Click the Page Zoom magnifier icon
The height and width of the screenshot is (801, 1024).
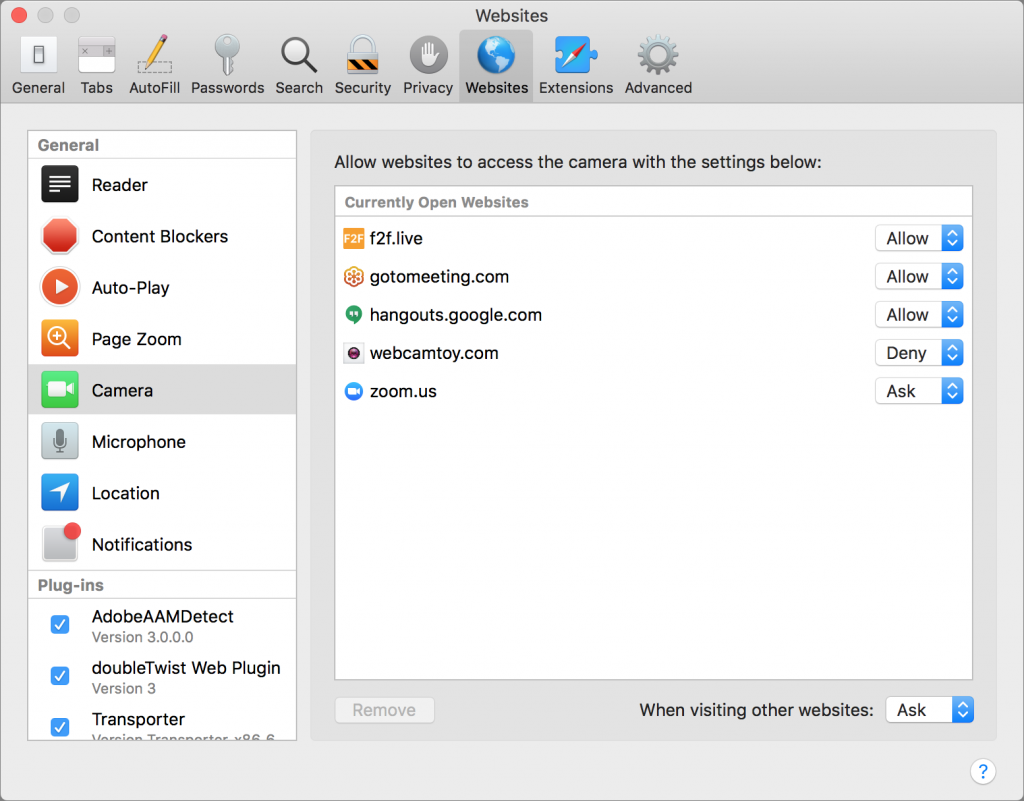coord(60,338)
